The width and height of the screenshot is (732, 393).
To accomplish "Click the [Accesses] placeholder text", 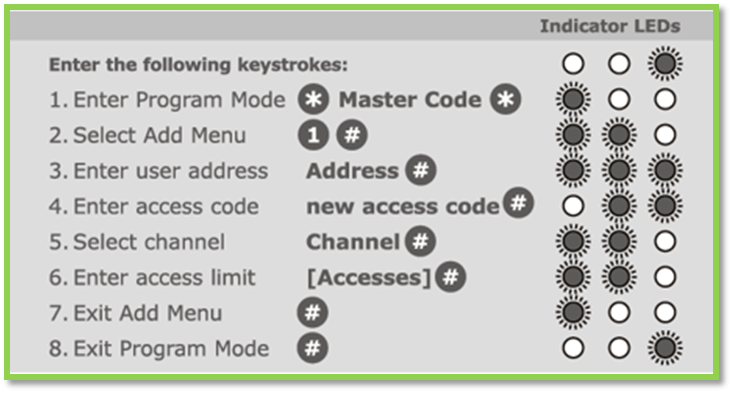I will pyautogui.click(x=369, y=278).
